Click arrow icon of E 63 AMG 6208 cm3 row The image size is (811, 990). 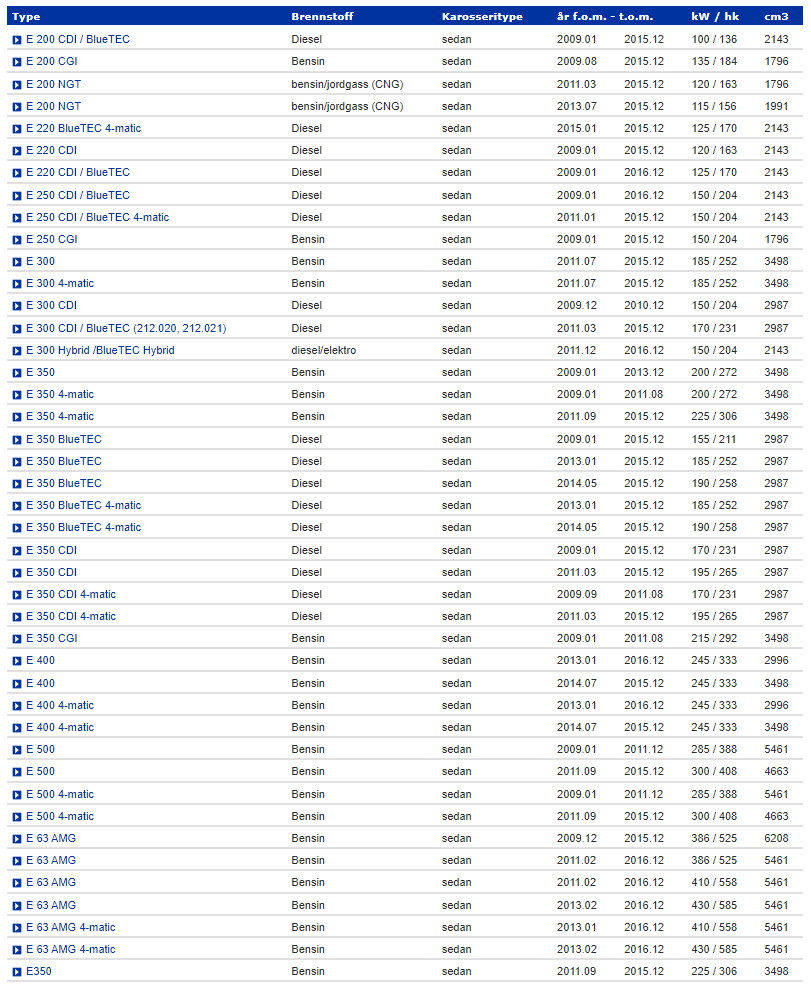[x=17, y=839]
